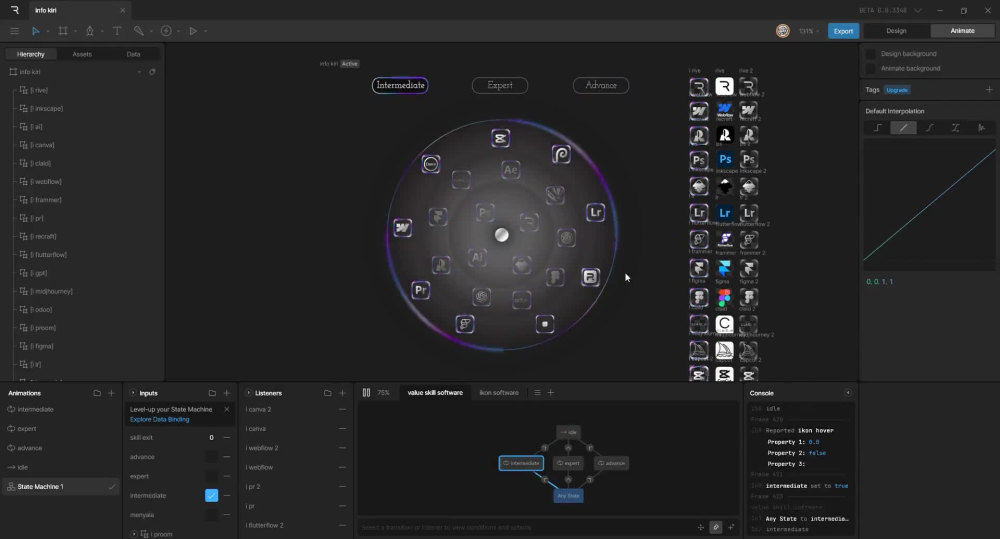The height and width of the screenshot is (539, 1000).
Task: Open the user avatar near zoom
Action: coord(783,31)
